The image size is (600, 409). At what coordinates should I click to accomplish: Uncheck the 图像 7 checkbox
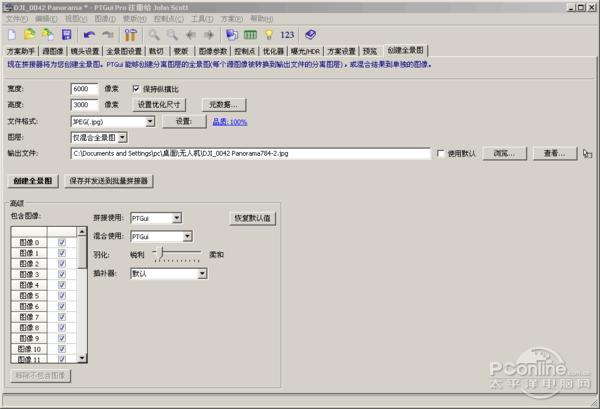(62, 317)
